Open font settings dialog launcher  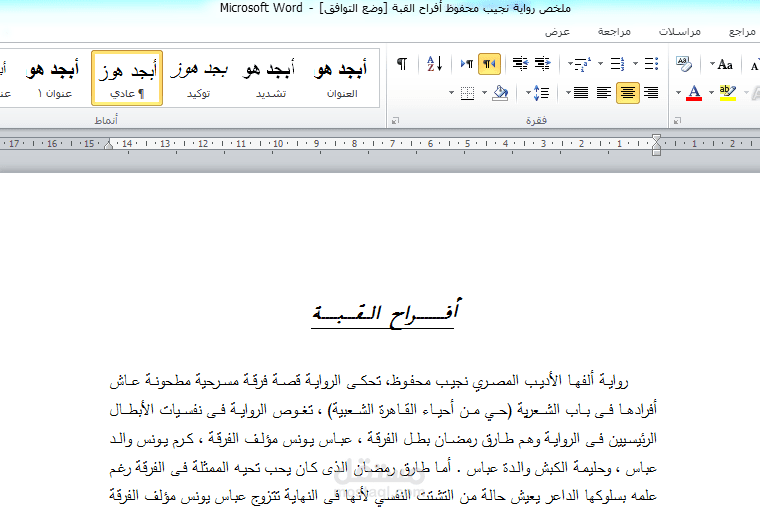pyautogui.click(x=678, y=120)
